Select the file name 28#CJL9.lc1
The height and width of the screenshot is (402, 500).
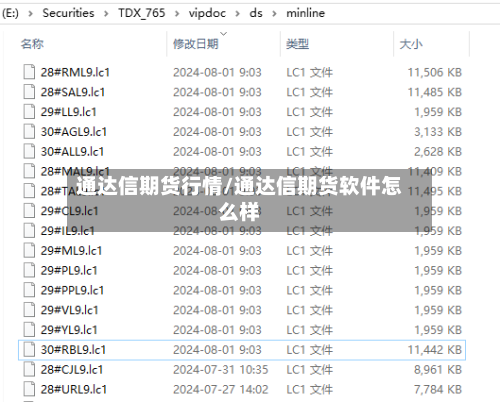(x=72, y=370)
